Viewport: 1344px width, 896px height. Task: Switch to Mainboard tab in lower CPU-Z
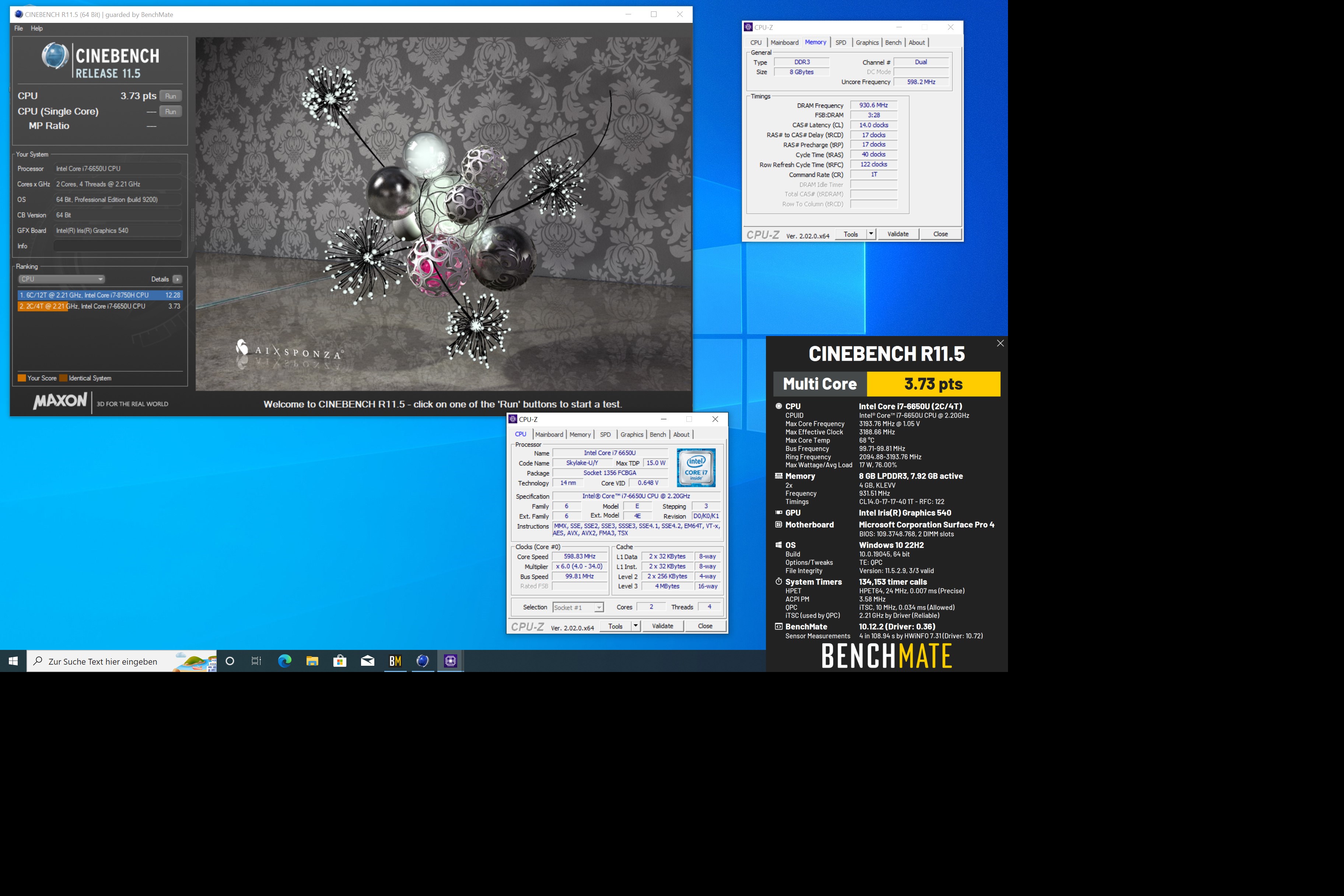pos(549,434)
